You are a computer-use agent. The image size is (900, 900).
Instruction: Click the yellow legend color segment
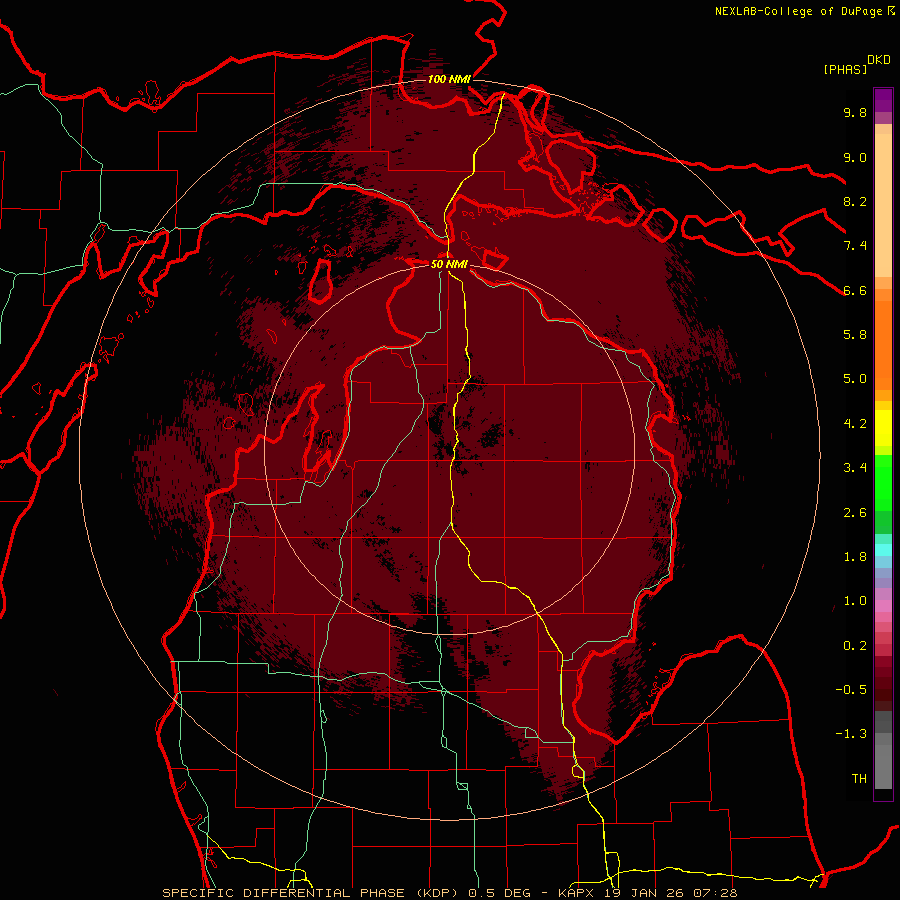click(x=883, y=428)
